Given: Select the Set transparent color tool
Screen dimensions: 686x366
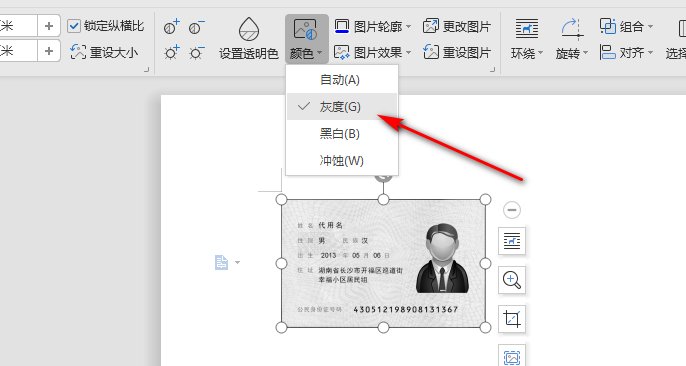Looking at the screenshot, I should coord(248,38).
